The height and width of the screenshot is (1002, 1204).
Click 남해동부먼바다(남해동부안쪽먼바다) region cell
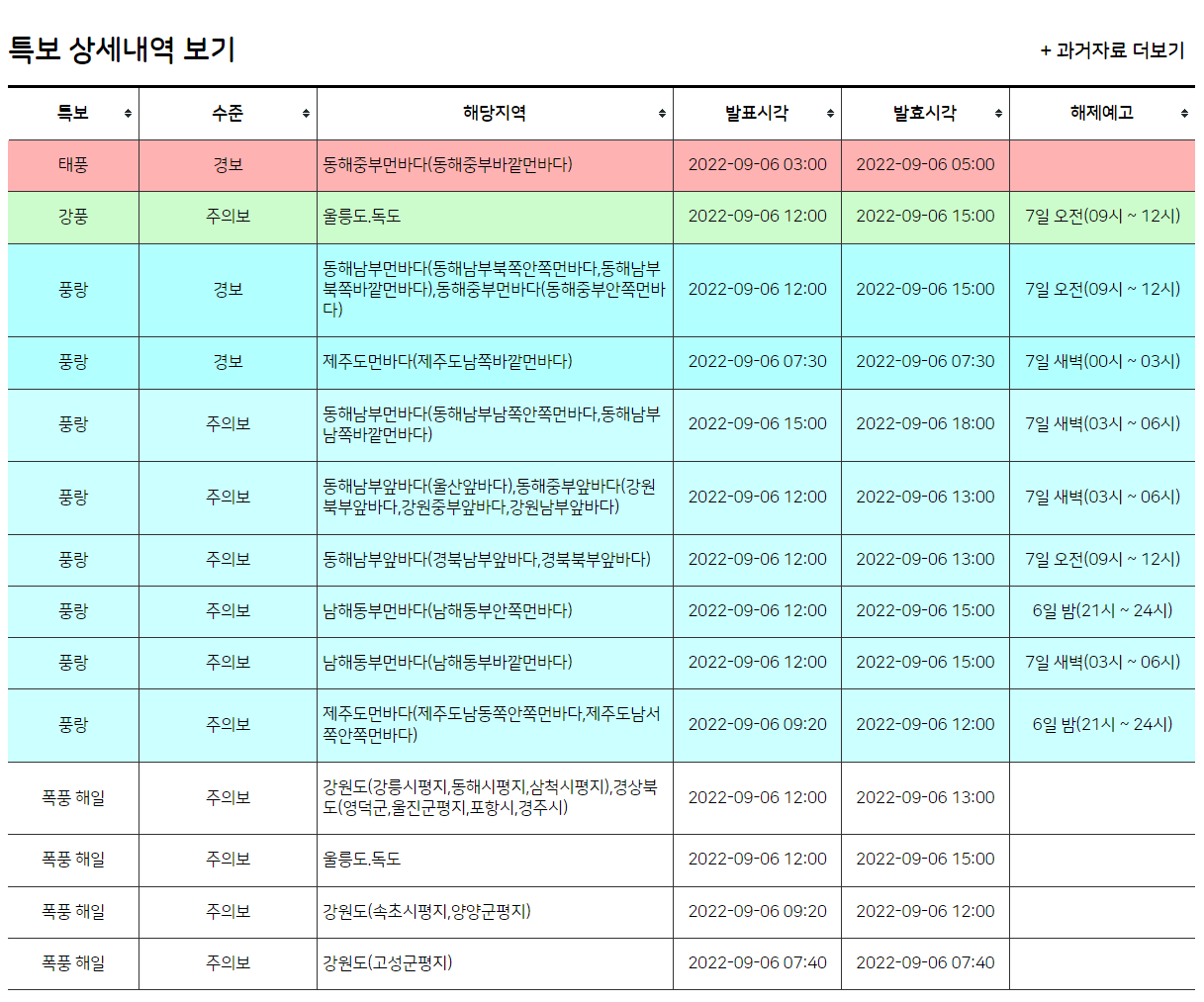(x=495, y=611)
